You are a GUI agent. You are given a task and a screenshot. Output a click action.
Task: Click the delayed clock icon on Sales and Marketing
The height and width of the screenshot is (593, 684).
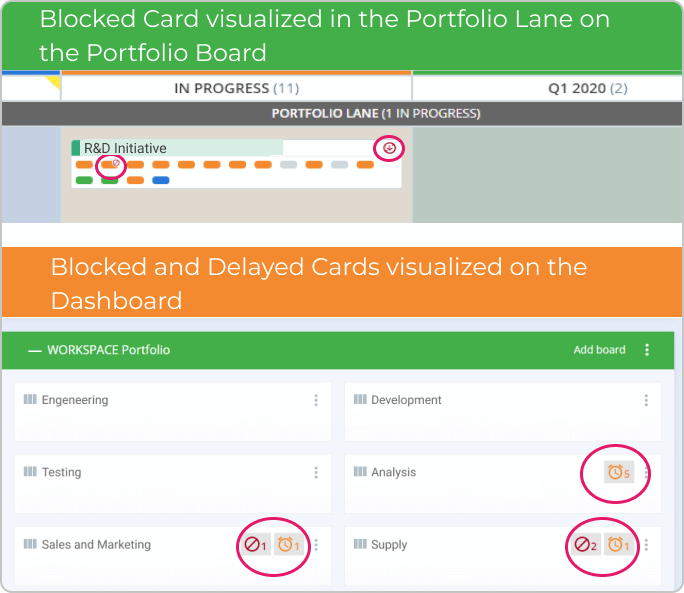[289, 545]
